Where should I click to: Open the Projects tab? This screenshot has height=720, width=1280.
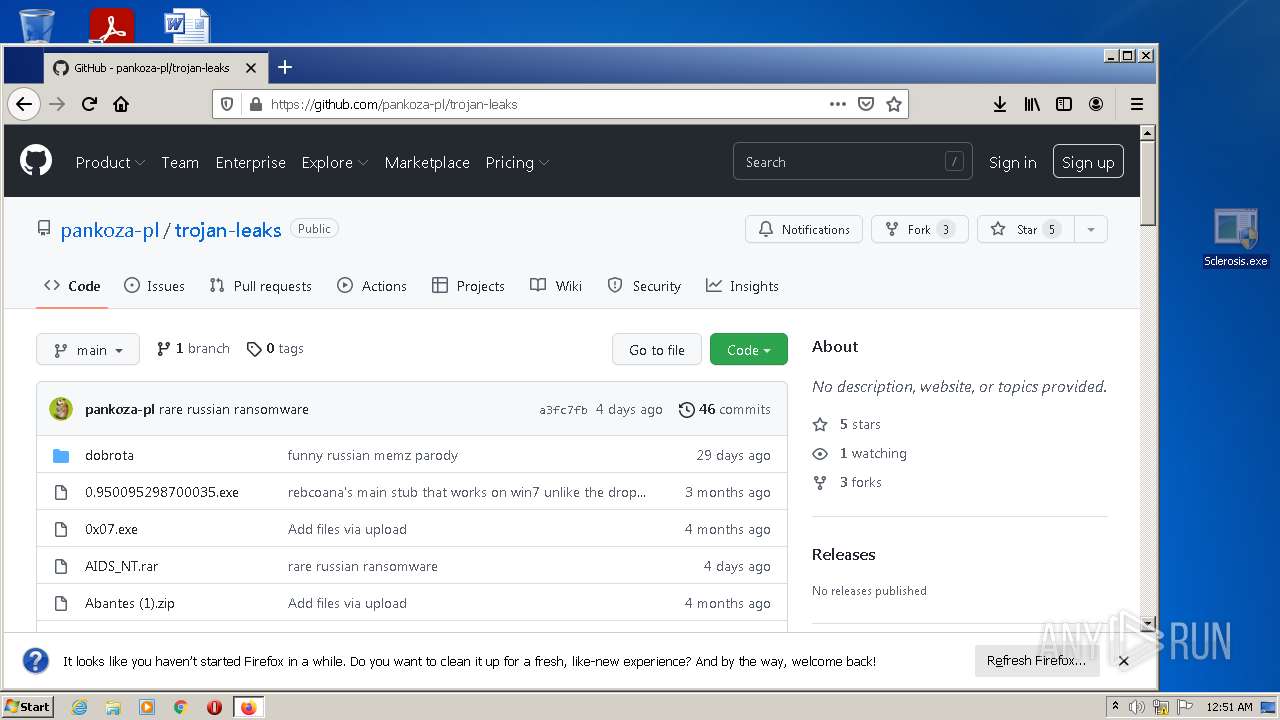point(468,286)
